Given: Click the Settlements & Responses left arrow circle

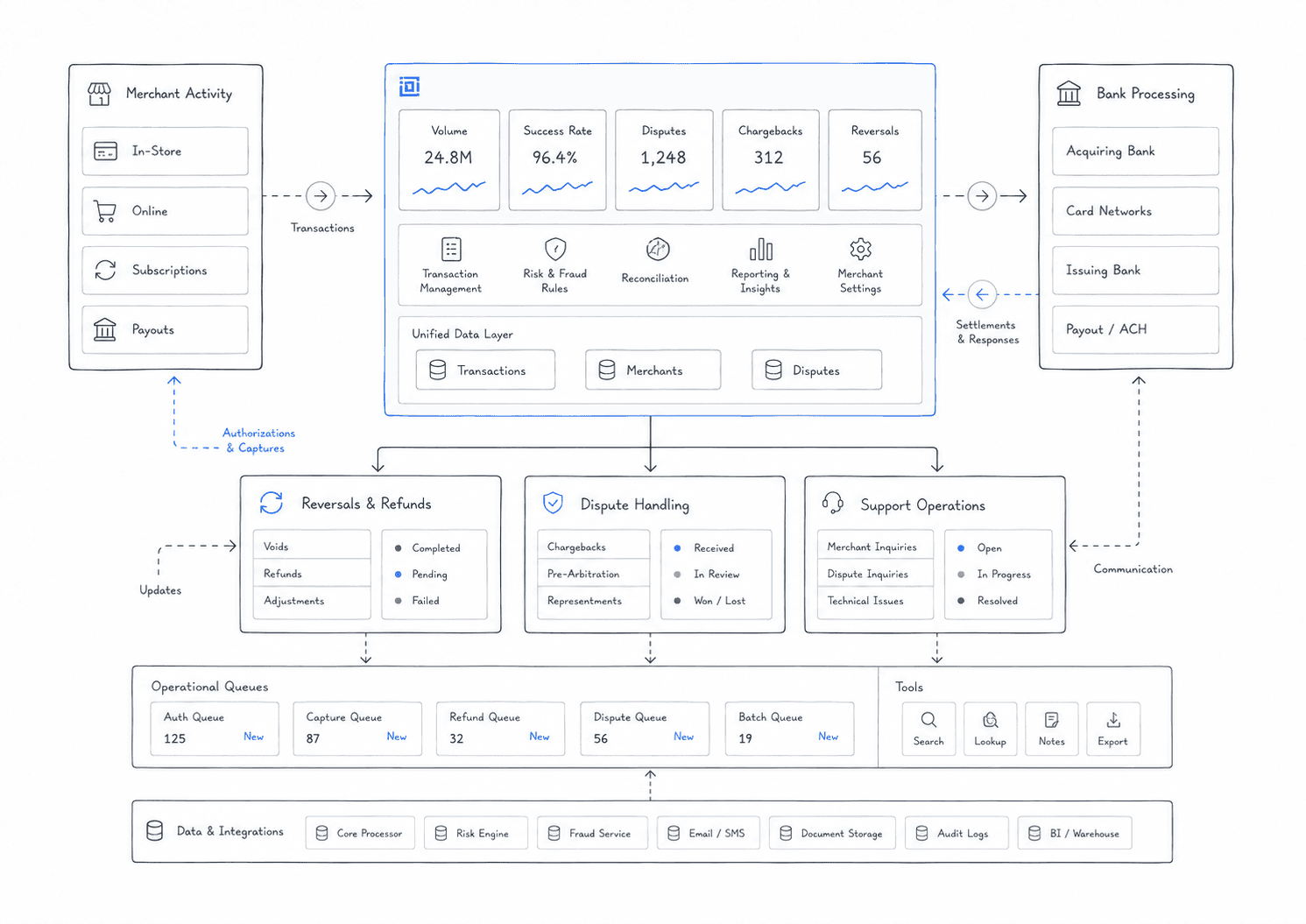Looking at the screenshot, I should [x=982, y=294].
